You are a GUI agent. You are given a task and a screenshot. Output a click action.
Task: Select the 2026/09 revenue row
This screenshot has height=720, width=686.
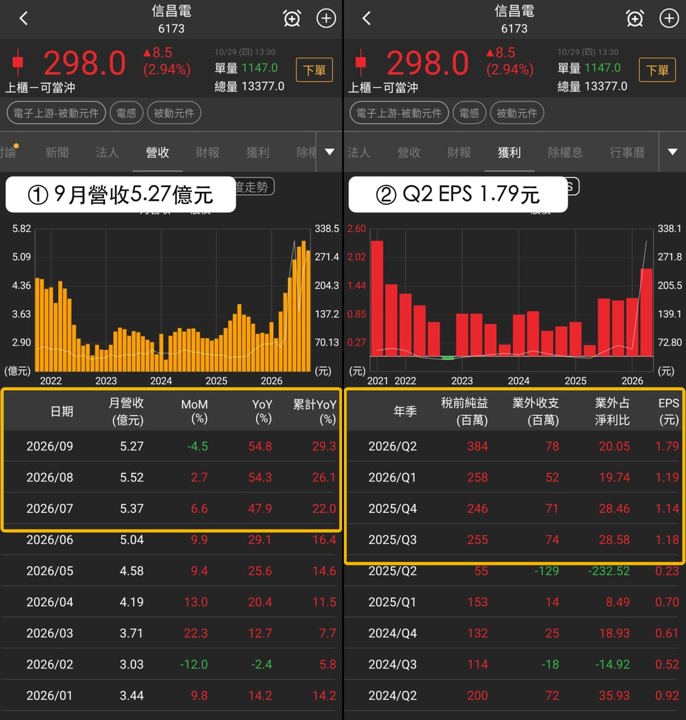tap(171, 446)
